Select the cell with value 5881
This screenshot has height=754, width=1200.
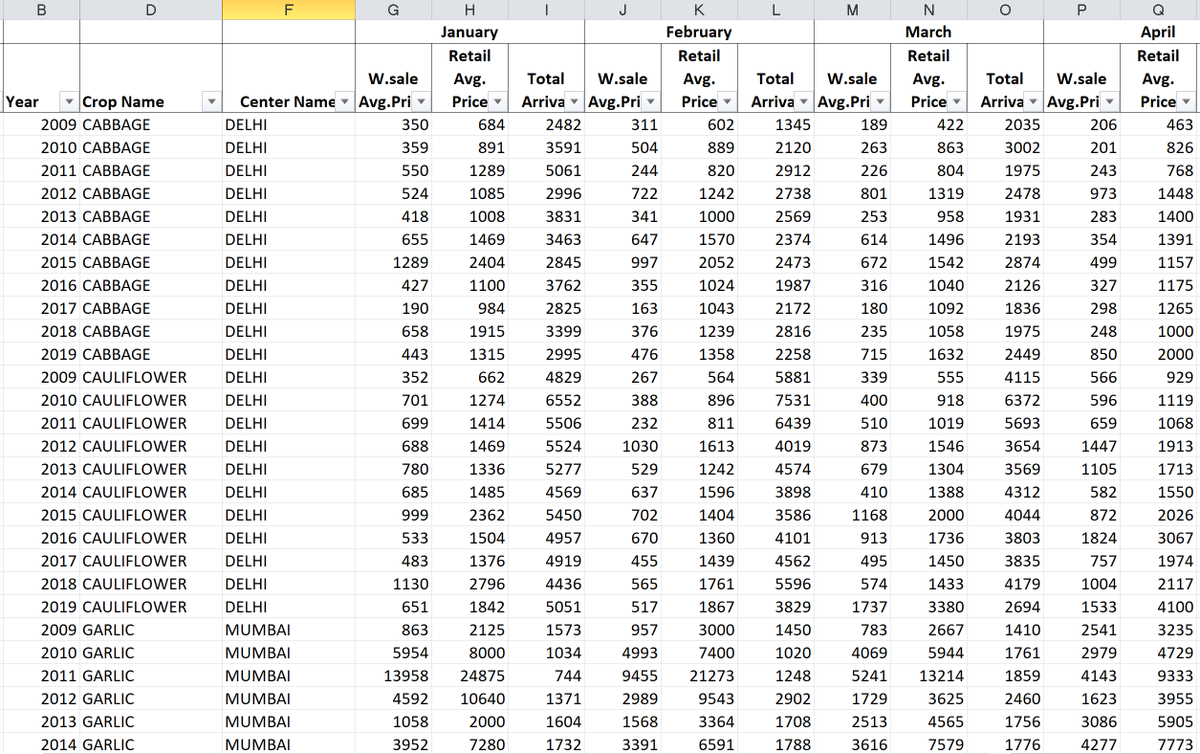776,377
